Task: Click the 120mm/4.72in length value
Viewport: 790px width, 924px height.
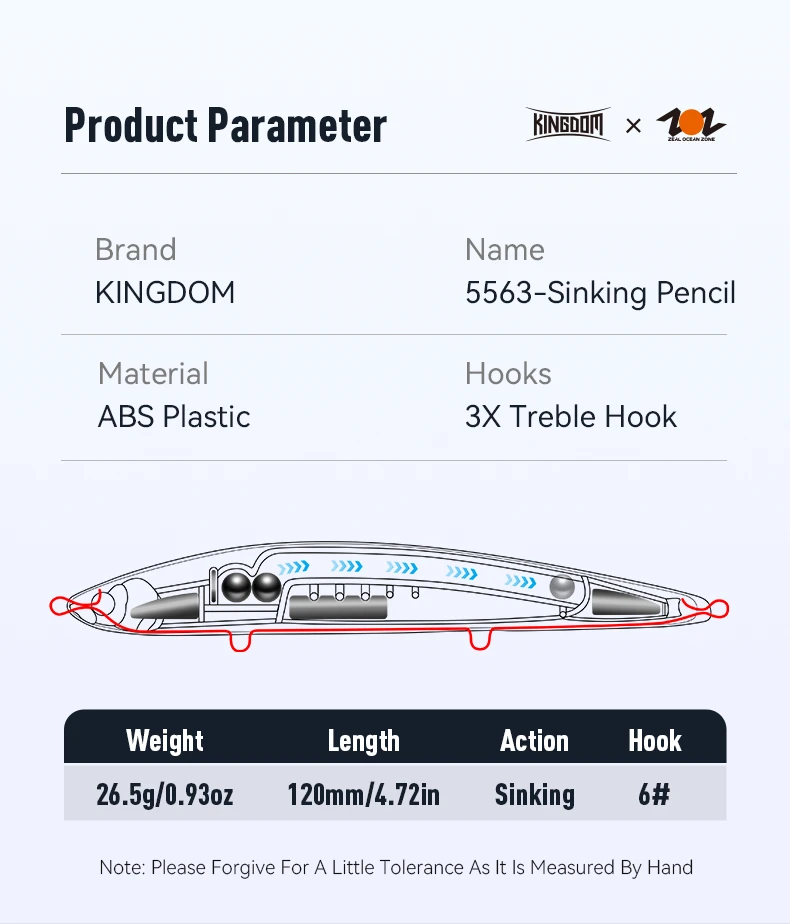Action: pos(364,795)
